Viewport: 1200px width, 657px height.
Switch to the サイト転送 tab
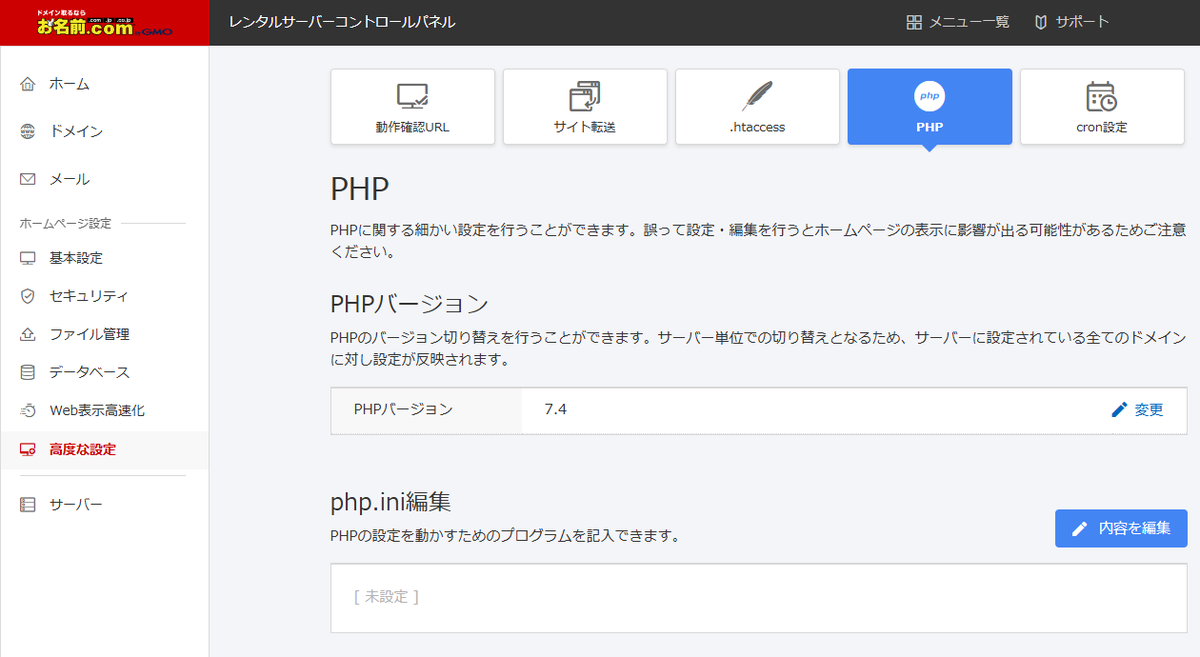coord(585,107)
